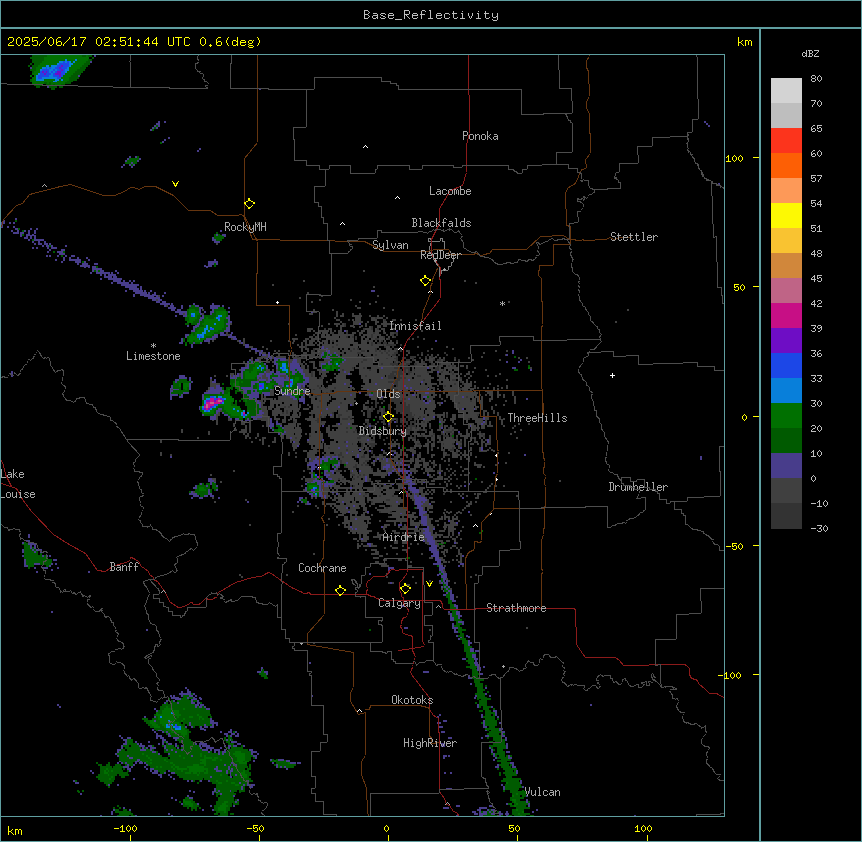Click the yellow v marker northeast of Calgary
Screen dimensions: 862x842
point(429,584)
